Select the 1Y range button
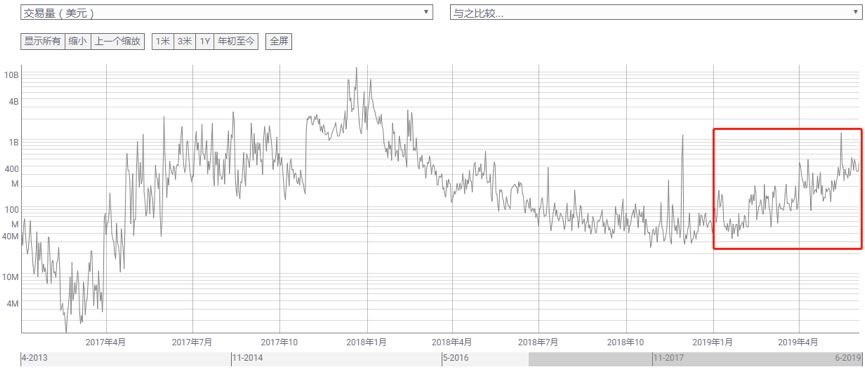Viewport: 865px width, 370px height. pyautogui.click(x=205, y=41)
